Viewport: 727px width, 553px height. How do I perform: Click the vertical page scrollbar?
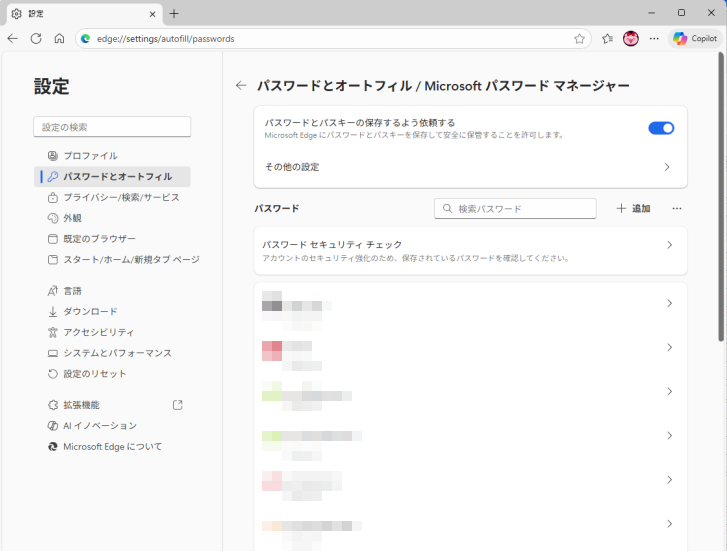click(x=721, y=197)
